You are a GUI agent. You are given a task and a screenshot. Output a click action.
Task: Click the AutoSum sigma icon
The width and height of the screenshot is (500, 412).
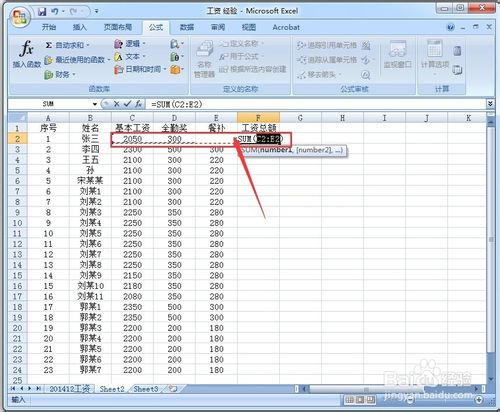(x=49, y=45)
